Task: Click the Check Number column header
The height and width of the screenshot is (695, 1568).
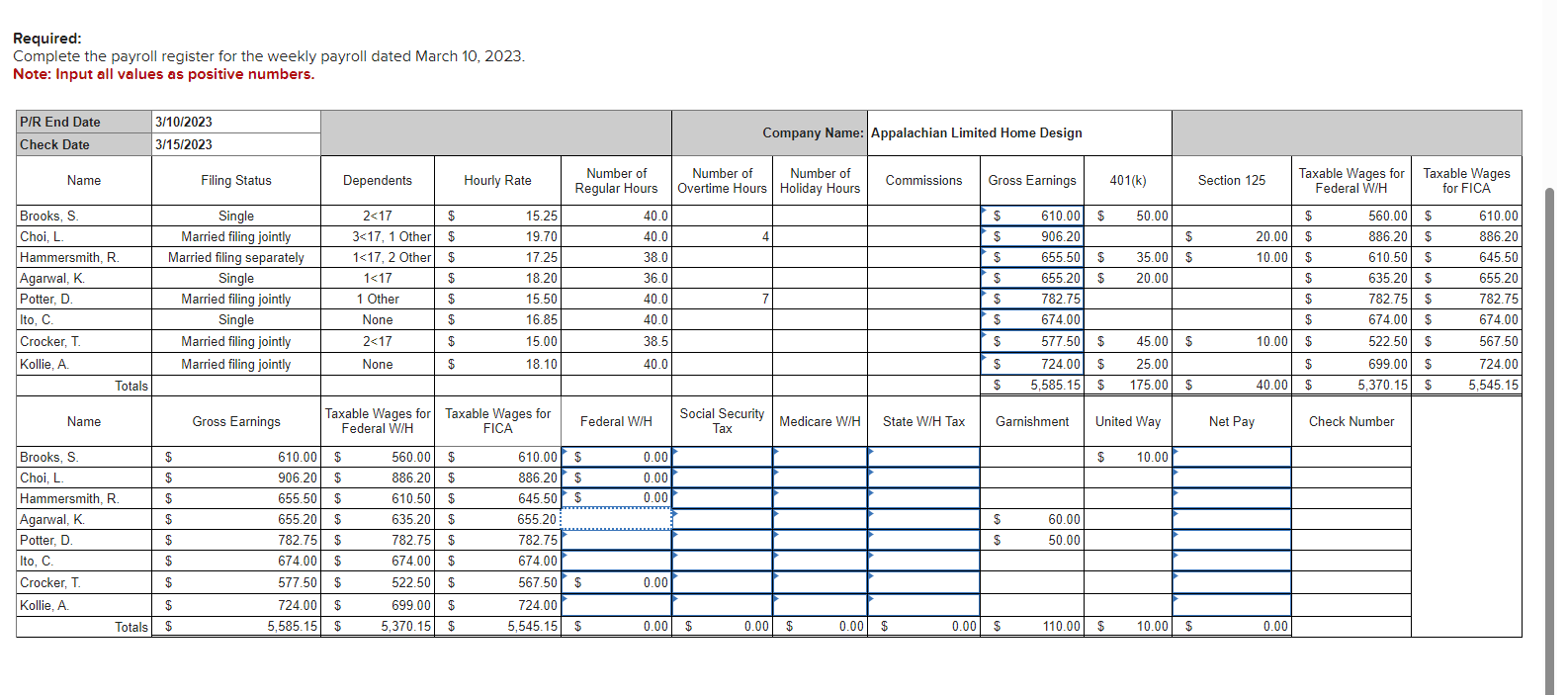Action: 1351,421
